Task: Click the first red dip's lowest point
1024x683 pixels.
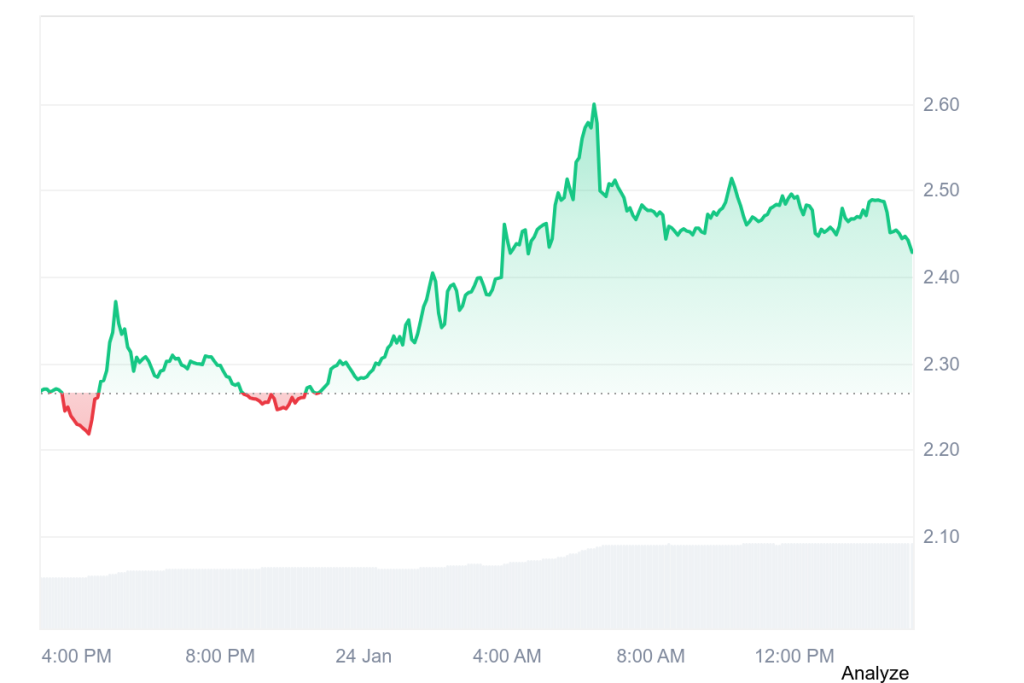Action: click(x=89, y=433)
